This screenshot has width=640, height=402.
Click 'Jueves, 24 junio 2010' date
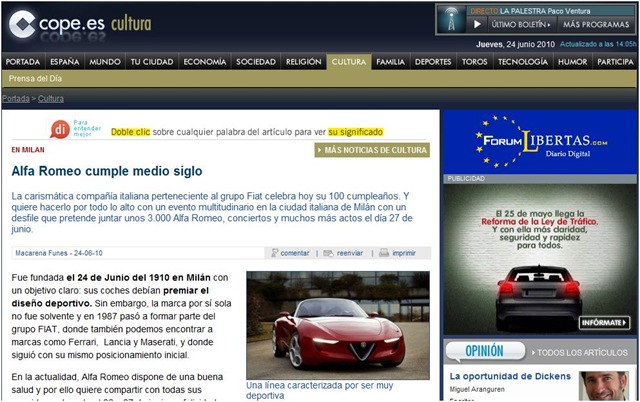(515, 44)
